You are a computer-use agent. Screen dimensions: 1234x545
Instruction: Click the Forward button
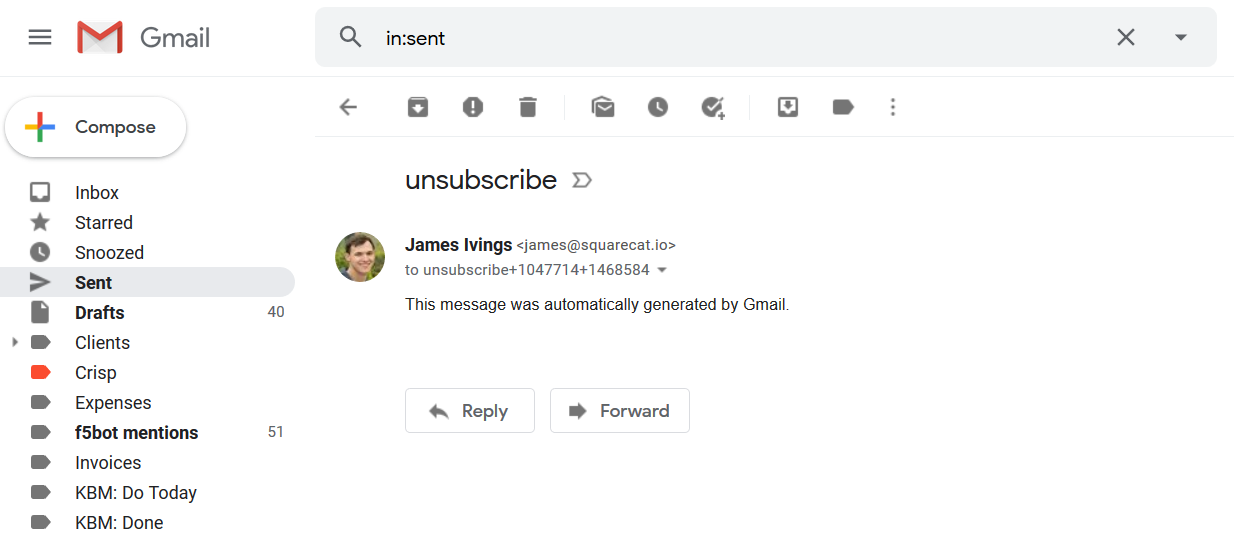(x=620, y=411)
